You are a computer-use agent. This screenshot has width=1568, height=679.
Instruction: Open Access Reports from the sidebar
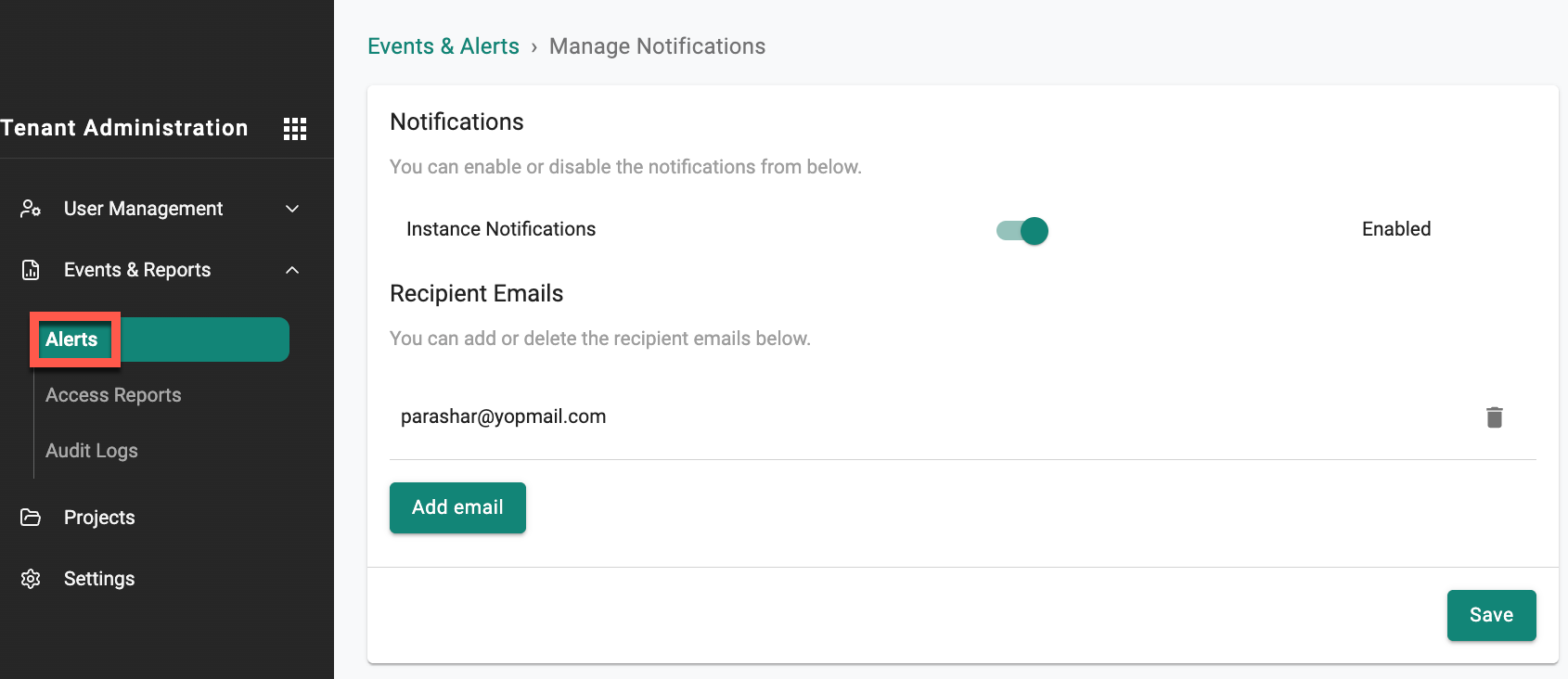tap(113, 395)
